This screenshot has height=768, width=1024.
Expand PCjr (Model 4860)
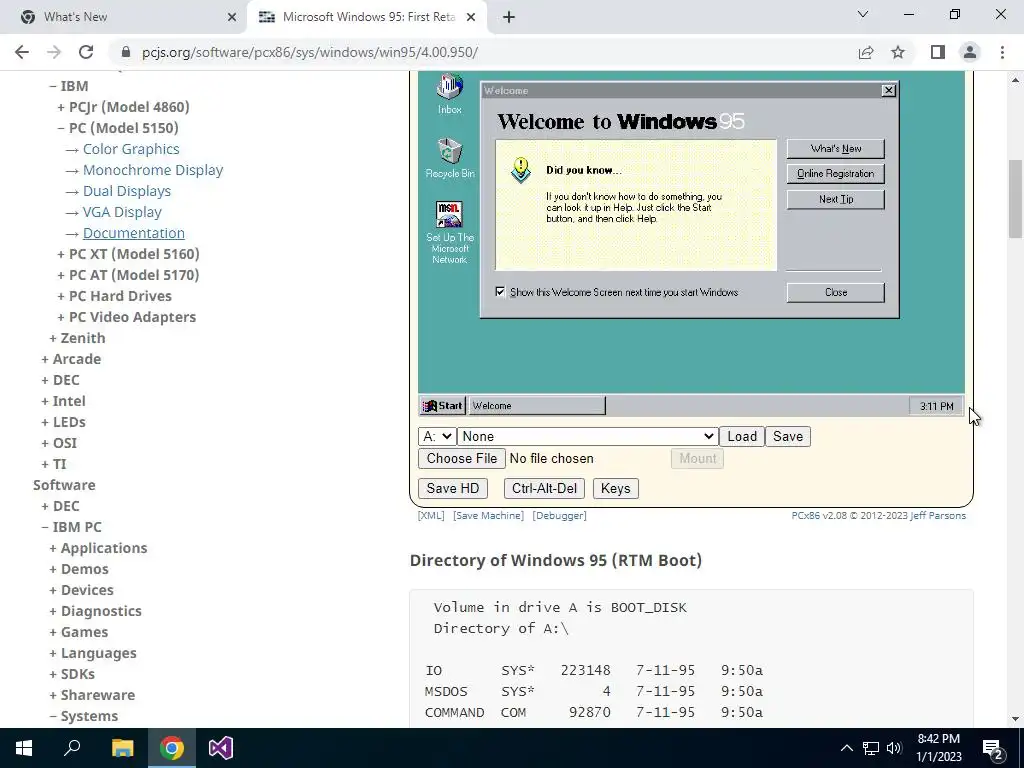[x=123, y=107]
